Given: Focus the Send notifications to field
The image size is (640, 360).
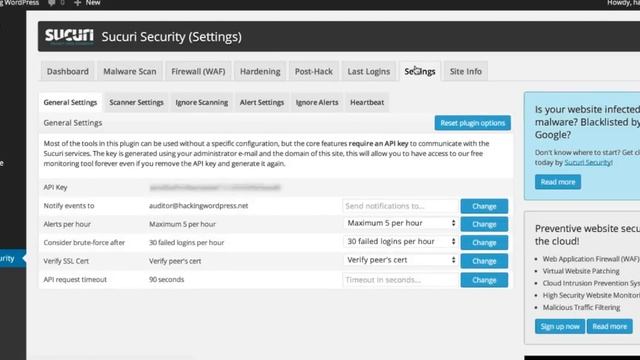Looking at the screenshot, I should tap(400, 206).
